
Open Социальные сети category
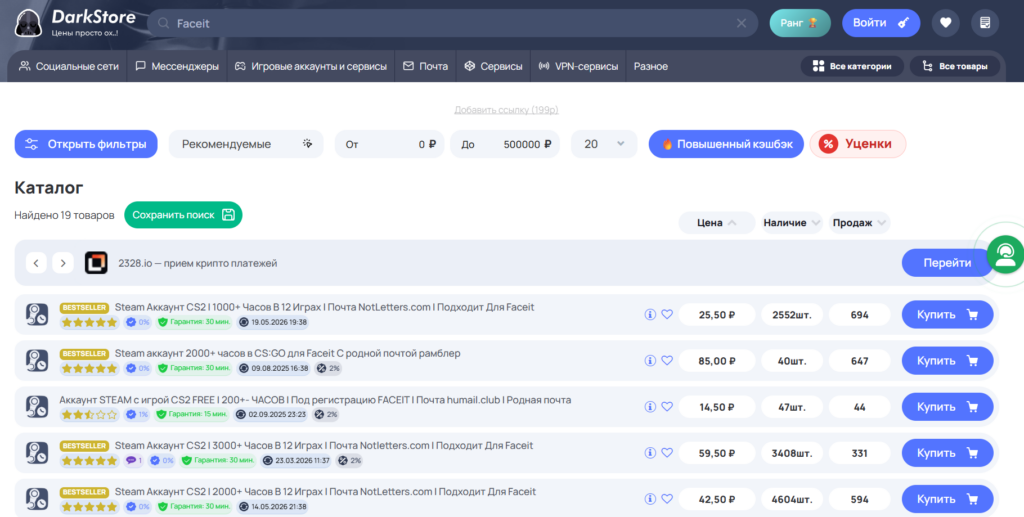pyautogui.click(x=69, y=66)
